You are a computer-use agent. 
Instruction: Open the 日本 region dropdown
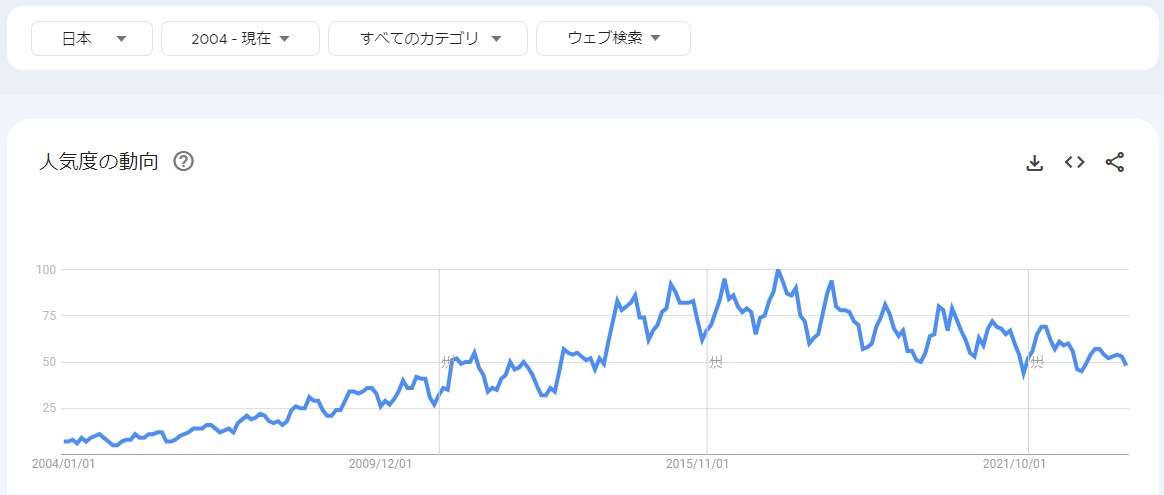click(92, 39)
